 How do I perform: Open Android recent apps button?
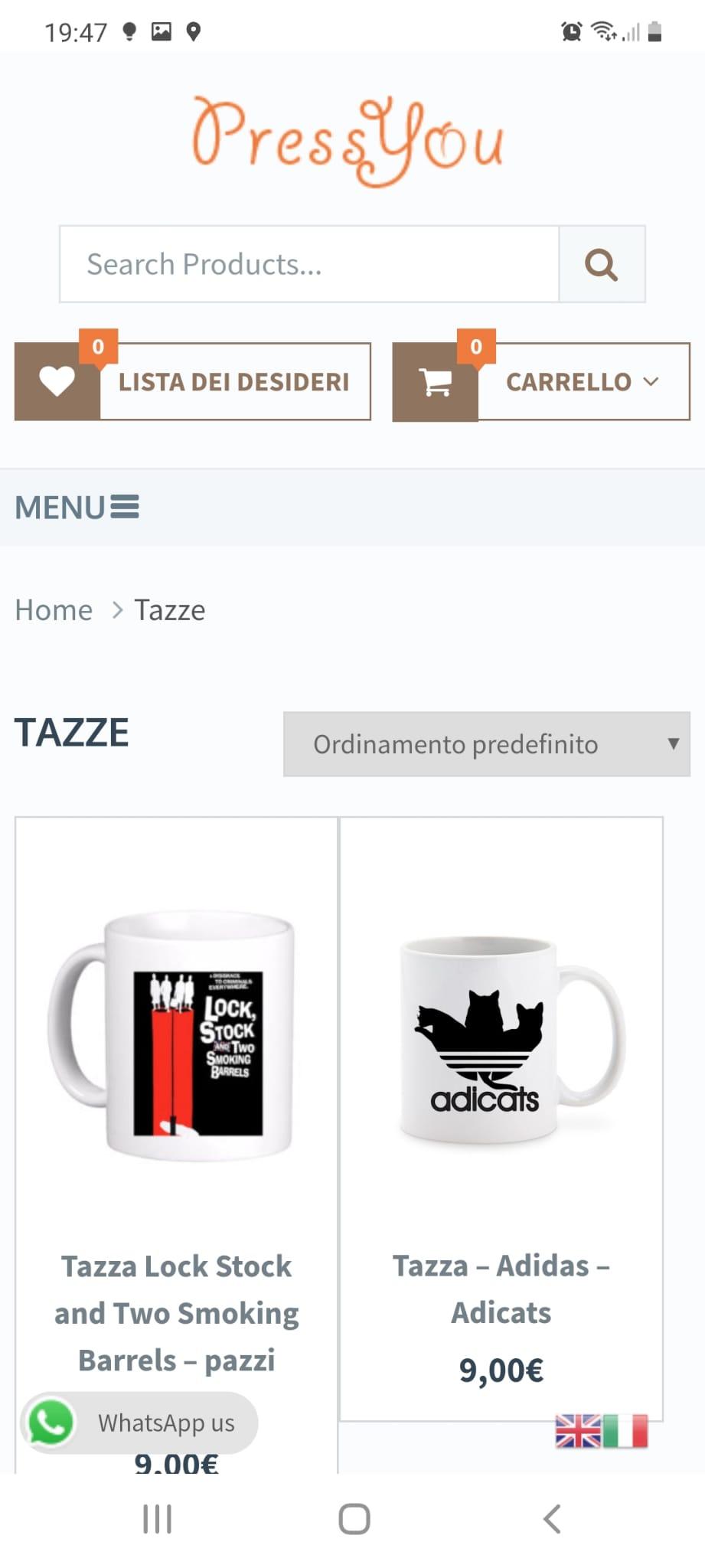157,1519
